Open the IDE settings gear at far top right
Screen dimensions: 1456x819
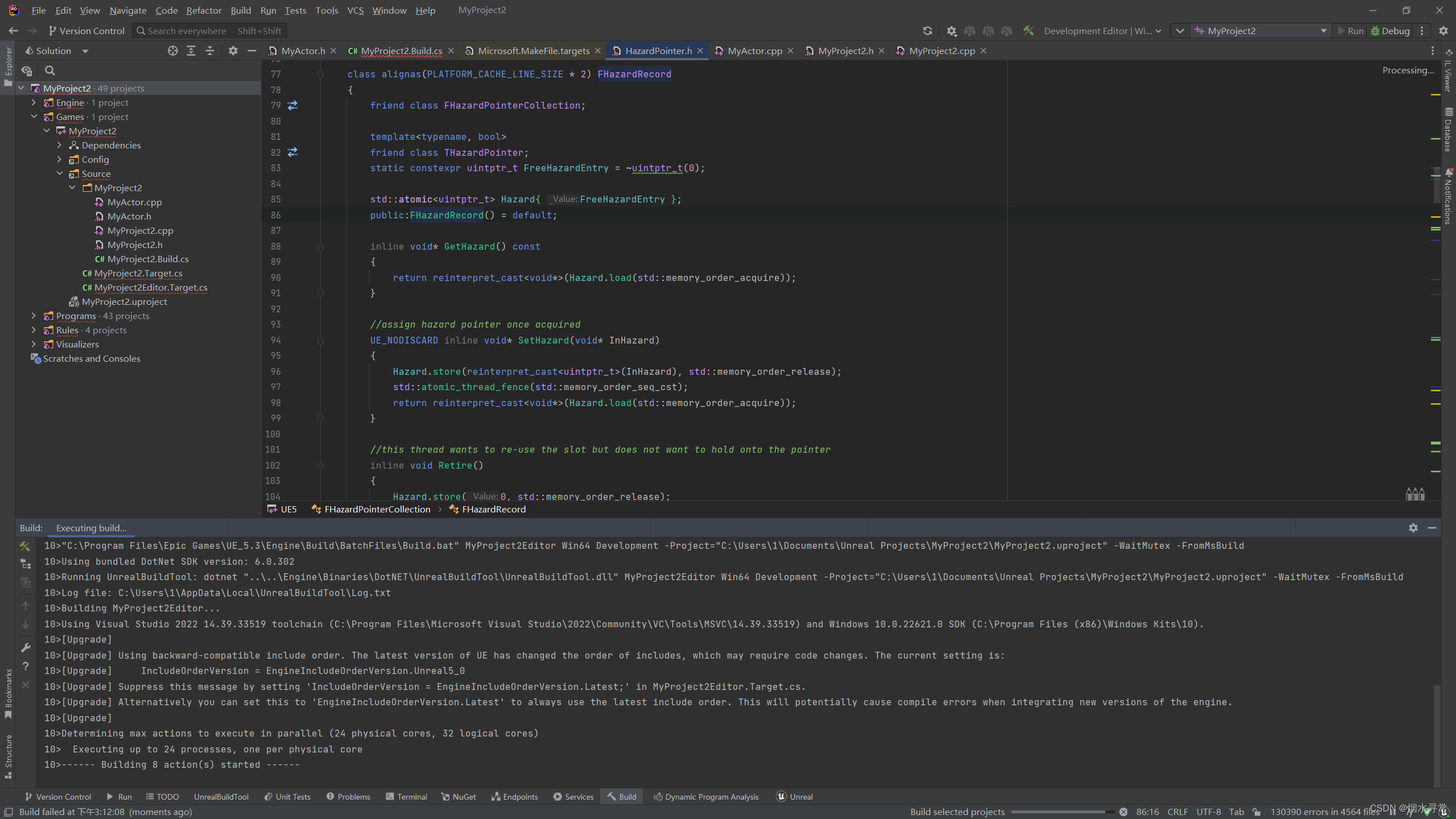pos(1443,31)
